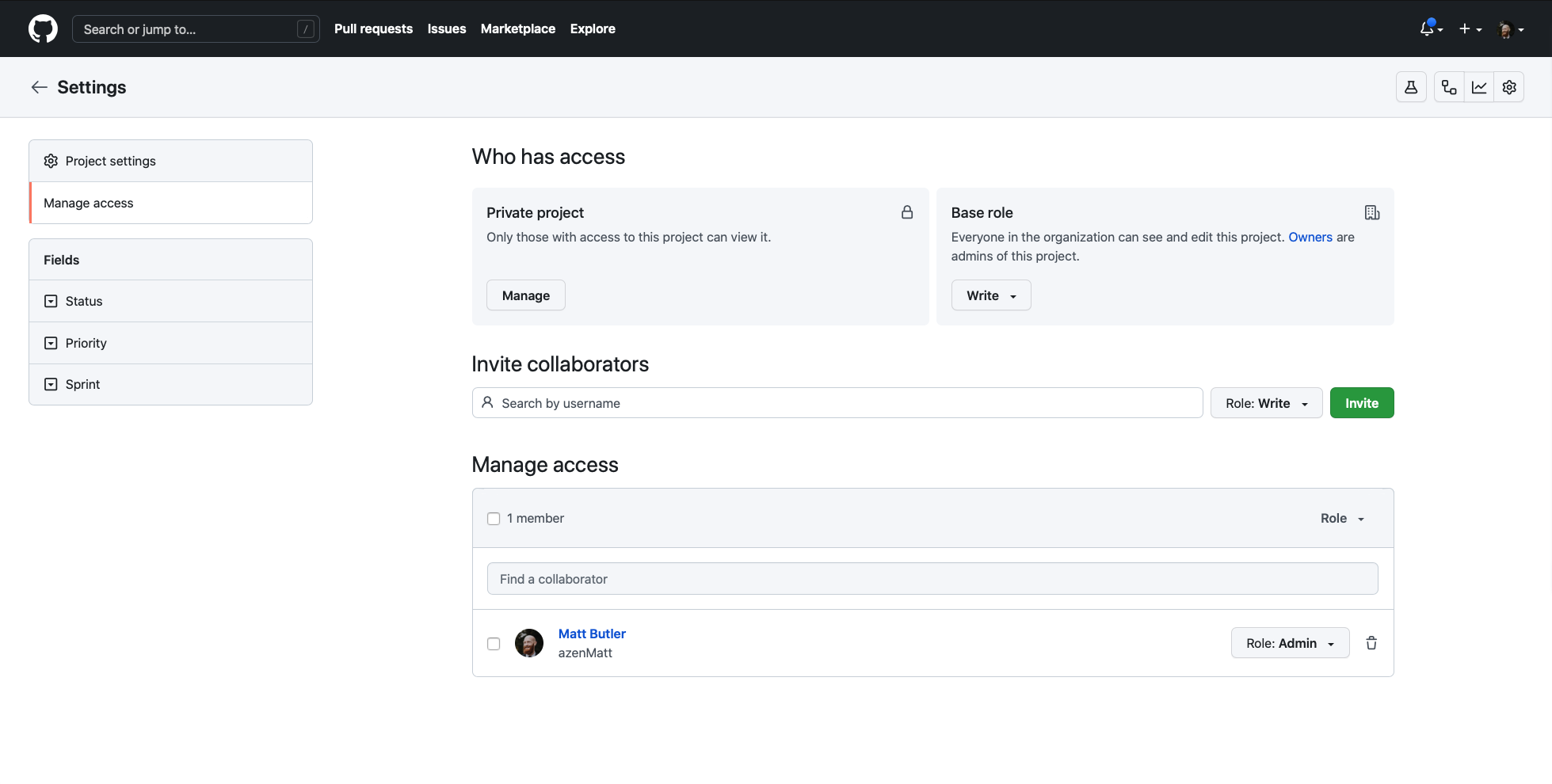Open Explore in top nav
1552x784 pixels.
593,29
